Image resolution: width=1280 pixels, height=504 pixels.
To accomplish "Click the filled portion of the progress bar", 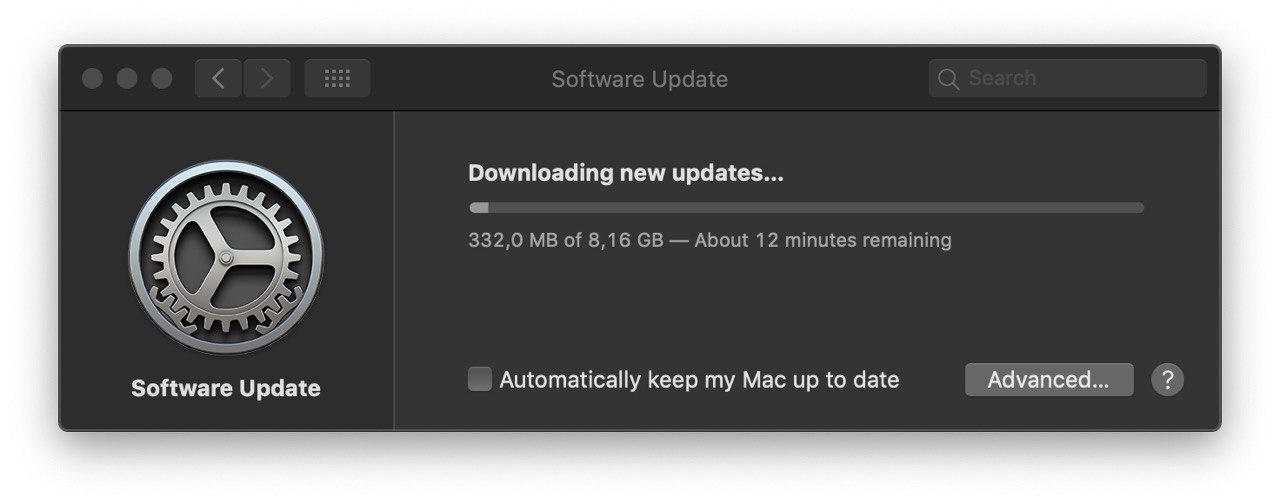I will pyautogui.click(x=479, y=208).
